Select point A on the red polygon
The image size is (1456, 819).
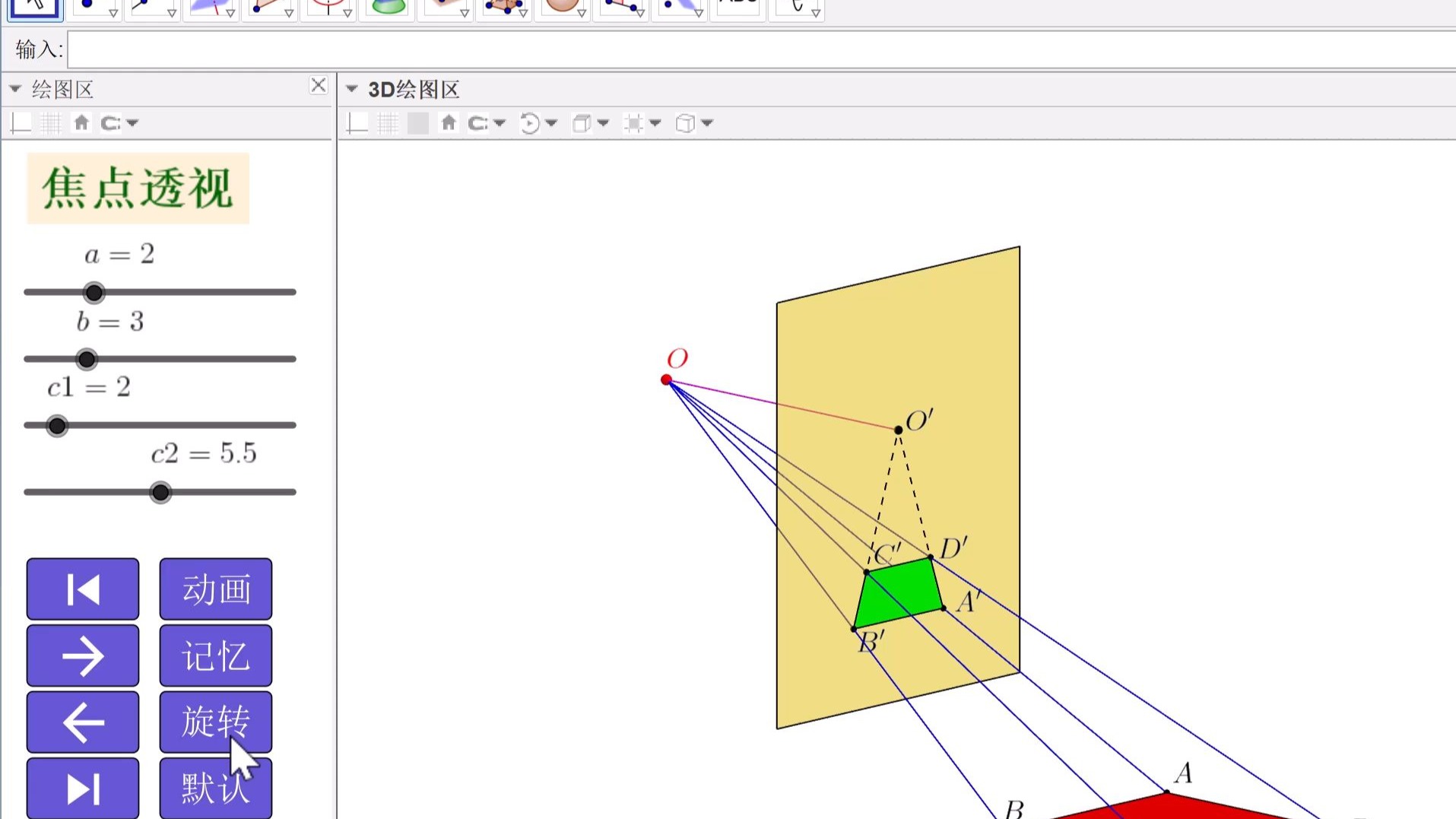[x=1166, y=792]
